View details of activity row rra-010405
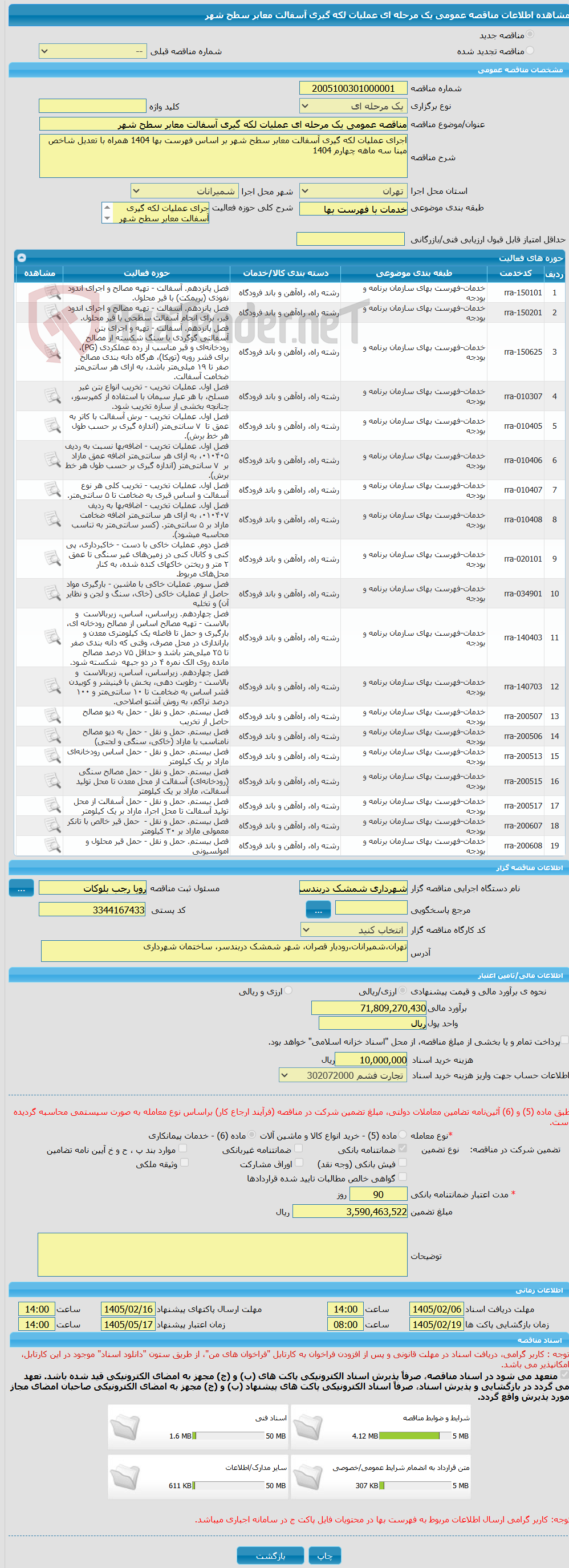The height and width of the screenshot is (1568, 569). click(x=52, y=426)
